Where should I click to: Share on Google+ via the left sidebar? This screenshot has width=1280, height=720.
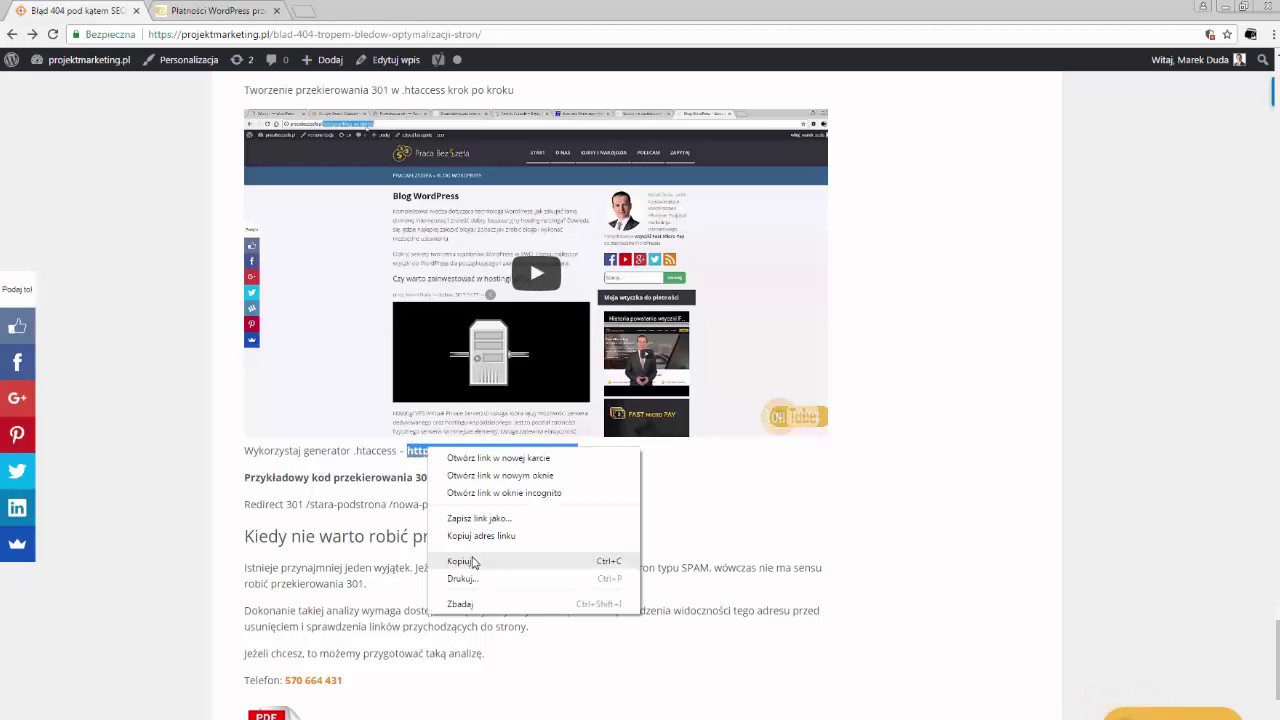(17, 398)
